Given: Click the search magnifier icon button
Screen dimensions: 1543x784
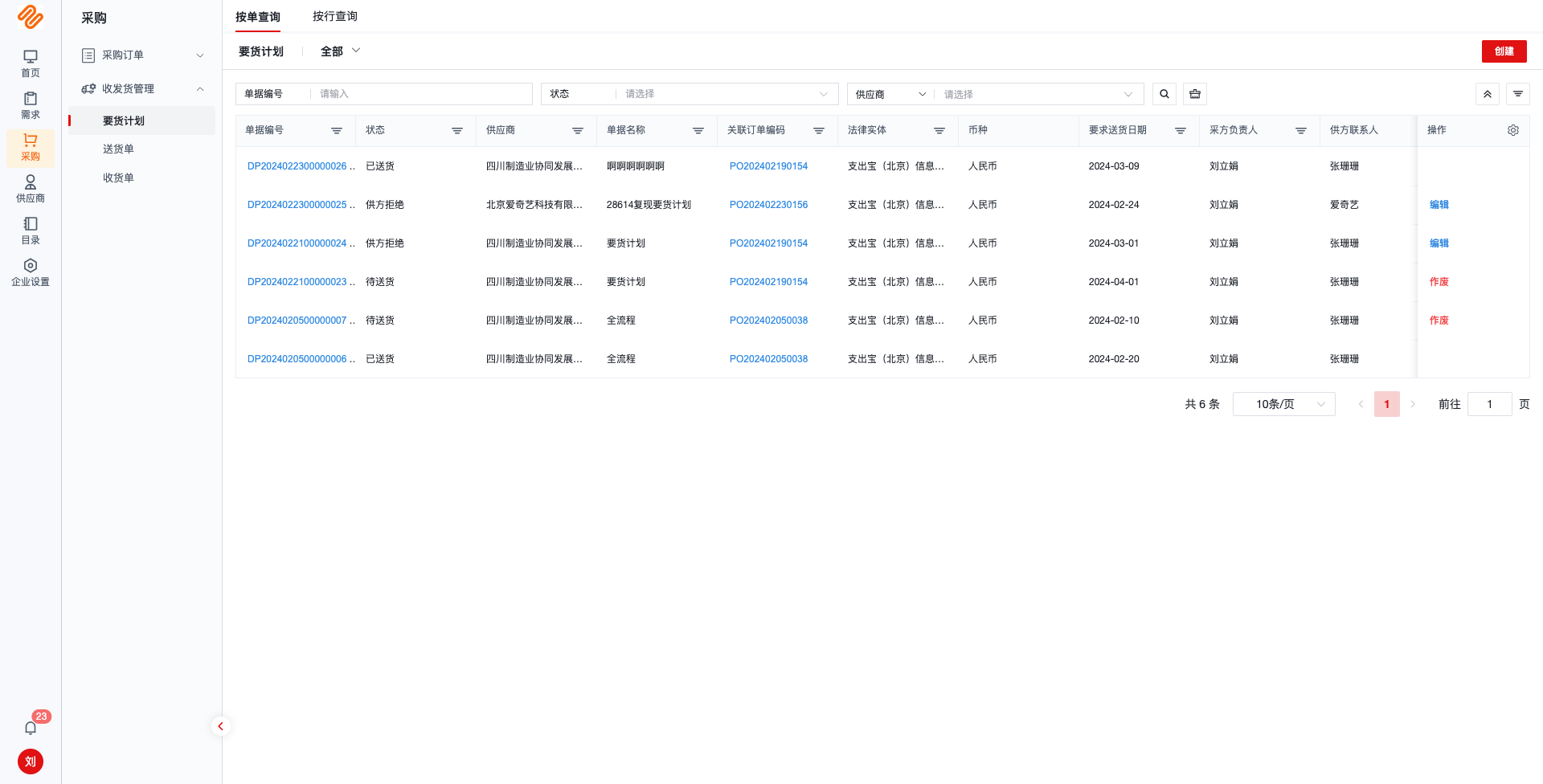Looking at the screenshot, I should (1164, 94).
